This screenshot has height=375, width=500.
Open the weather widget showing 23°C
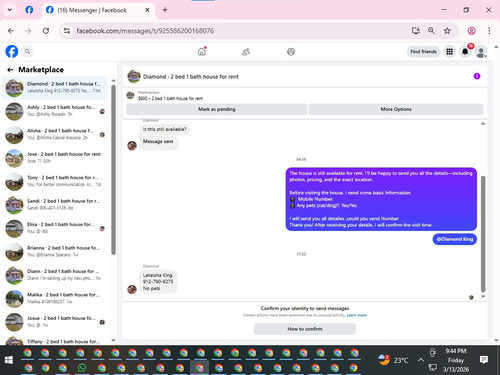pos(393,360)
